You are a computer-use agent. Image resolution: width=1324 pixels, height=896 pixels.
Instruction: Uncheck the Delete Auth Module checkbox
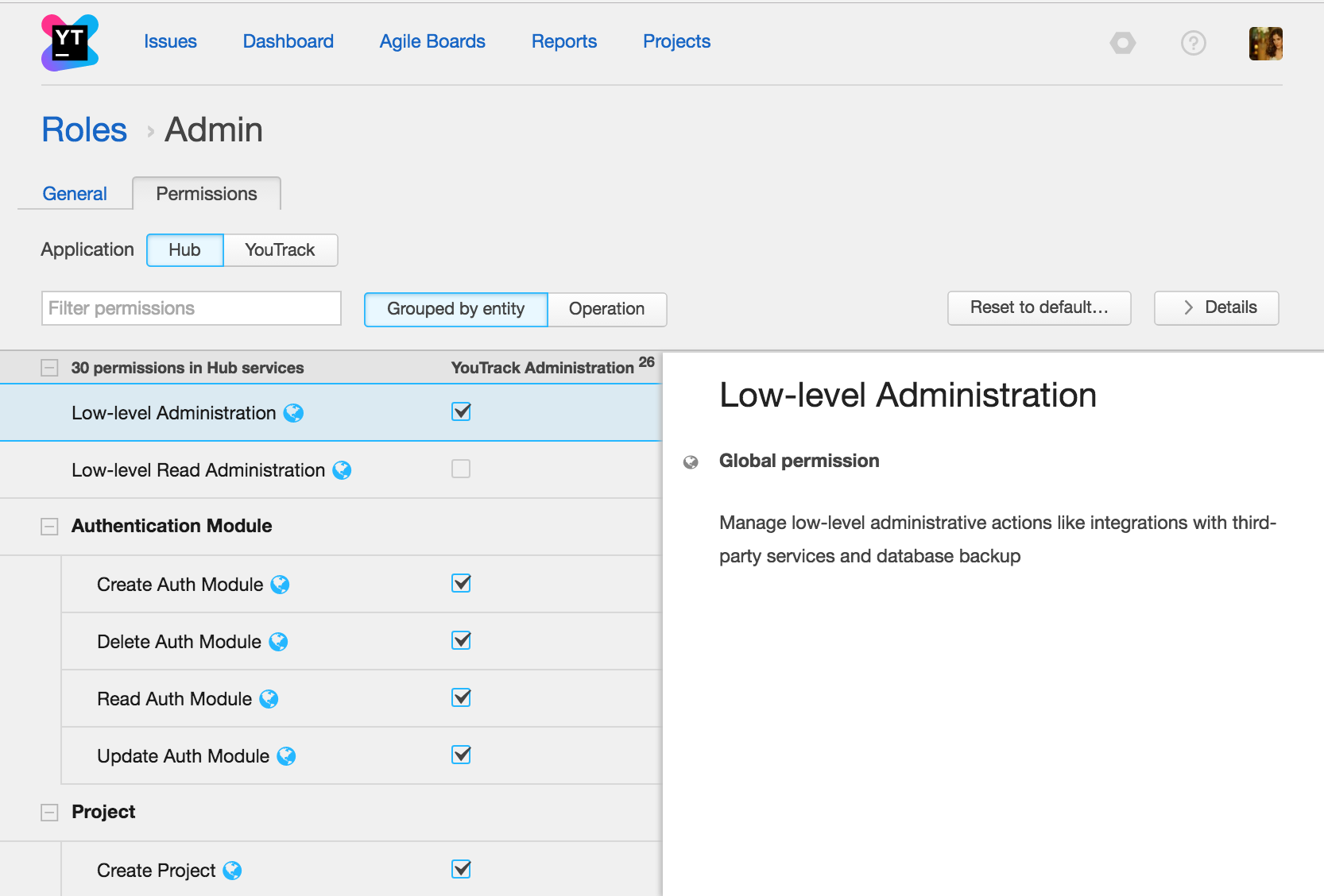point(461,640)
